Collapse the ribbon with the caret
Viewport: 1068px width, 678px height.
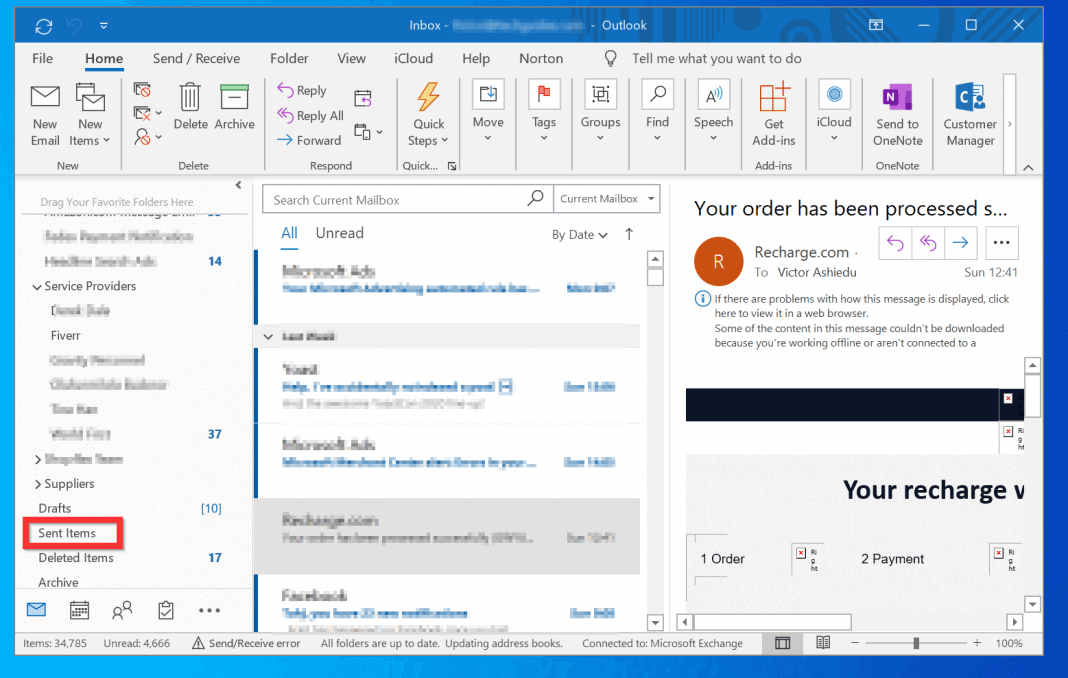click(1028, 168)
